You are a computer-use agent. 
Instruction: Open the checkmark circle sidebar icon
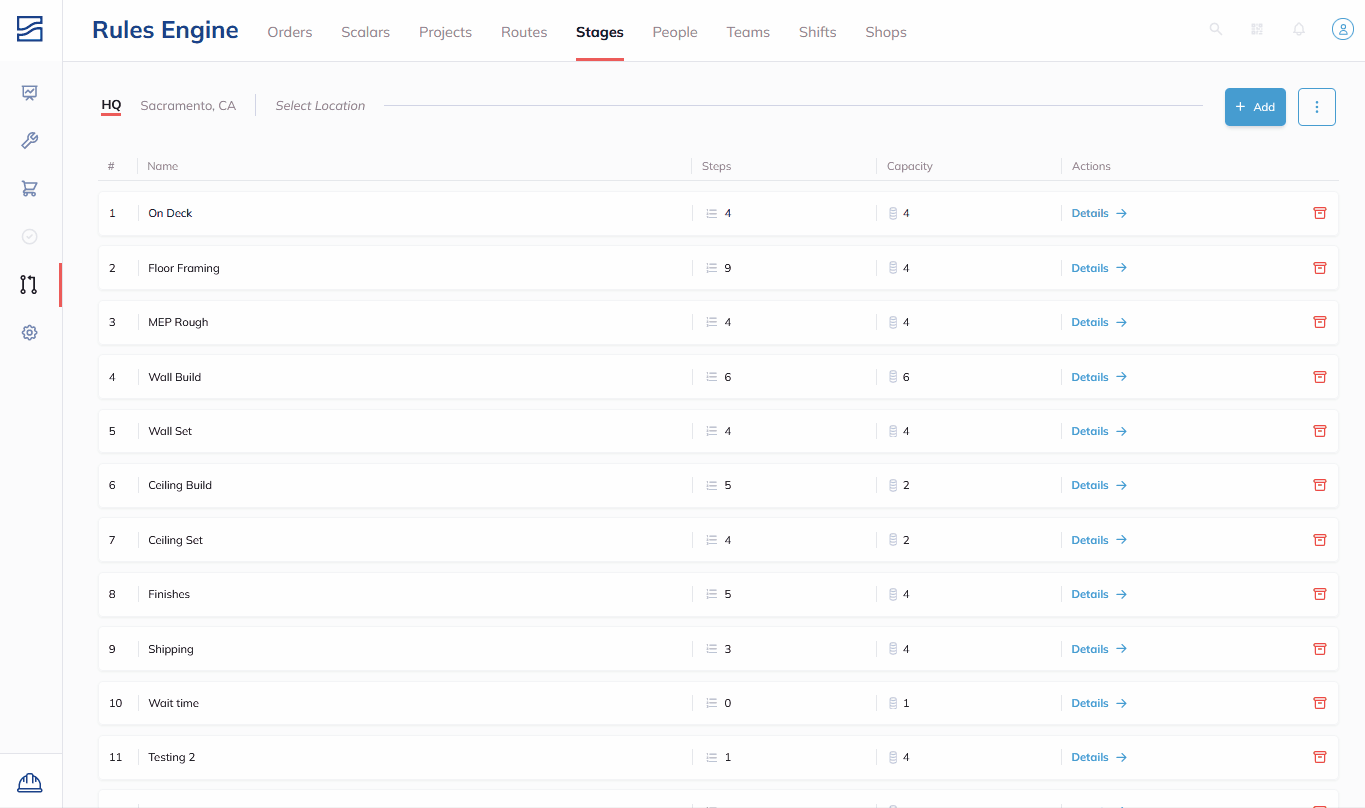click(30, 237)
